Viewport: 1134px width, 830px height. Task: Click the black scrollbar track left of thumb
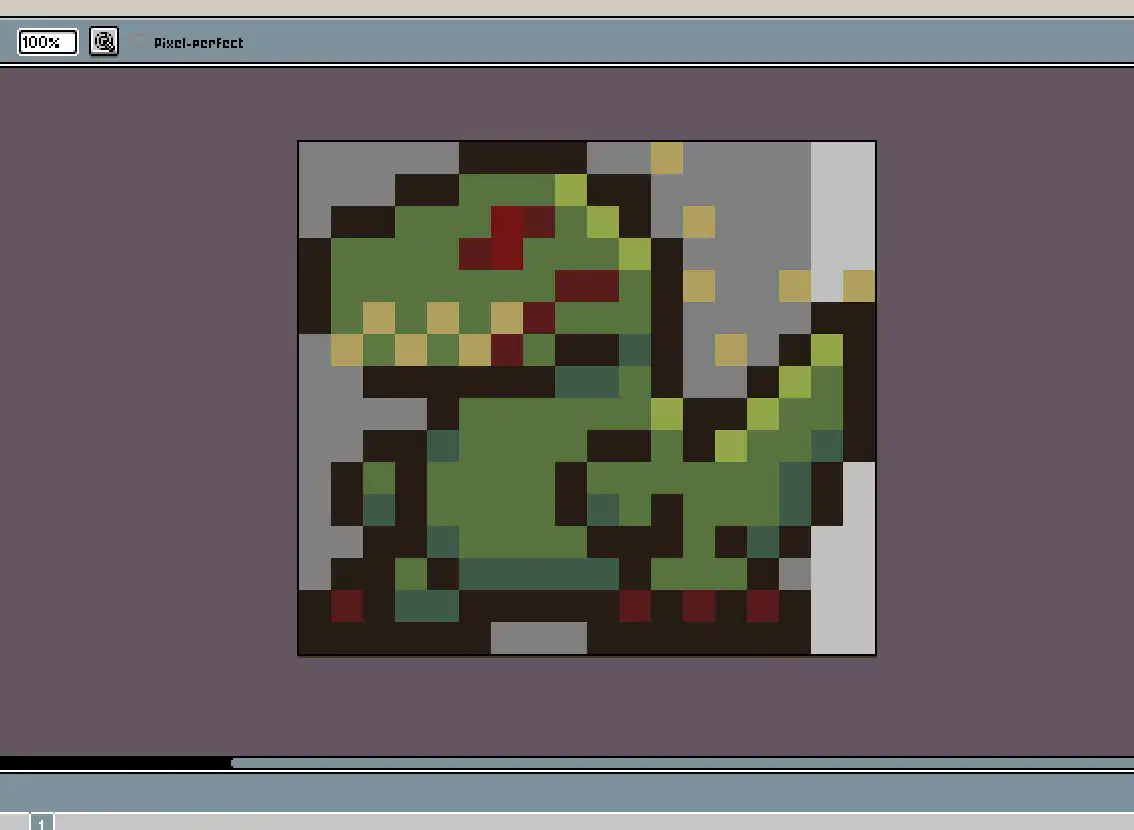(x=115, y=763)
